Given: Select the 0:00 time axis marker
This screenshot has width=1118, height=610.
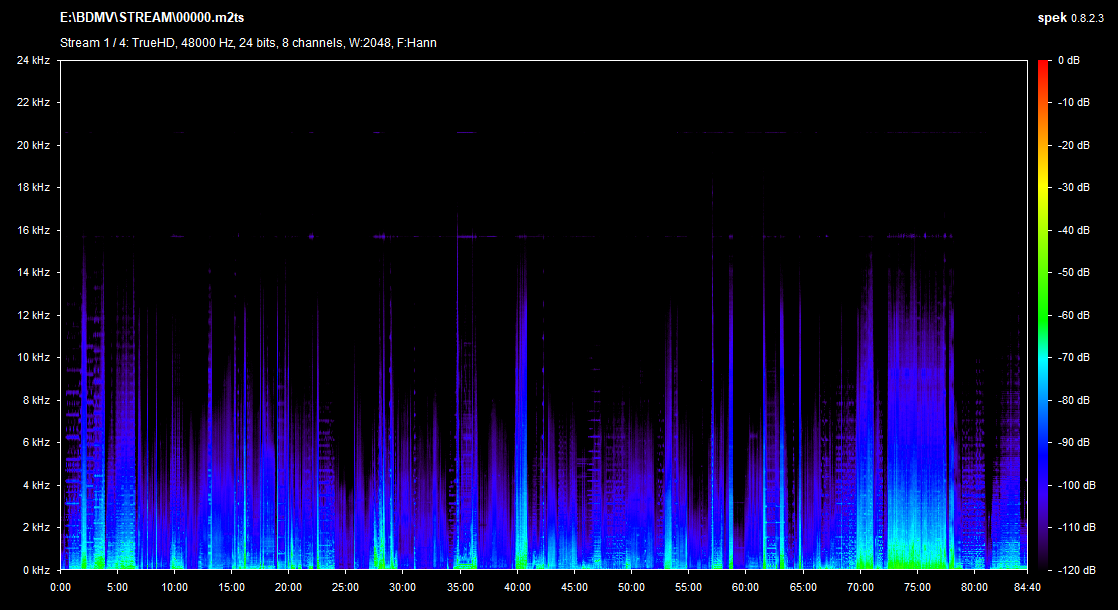Looking at the screenshot, I should coord(60,587).
